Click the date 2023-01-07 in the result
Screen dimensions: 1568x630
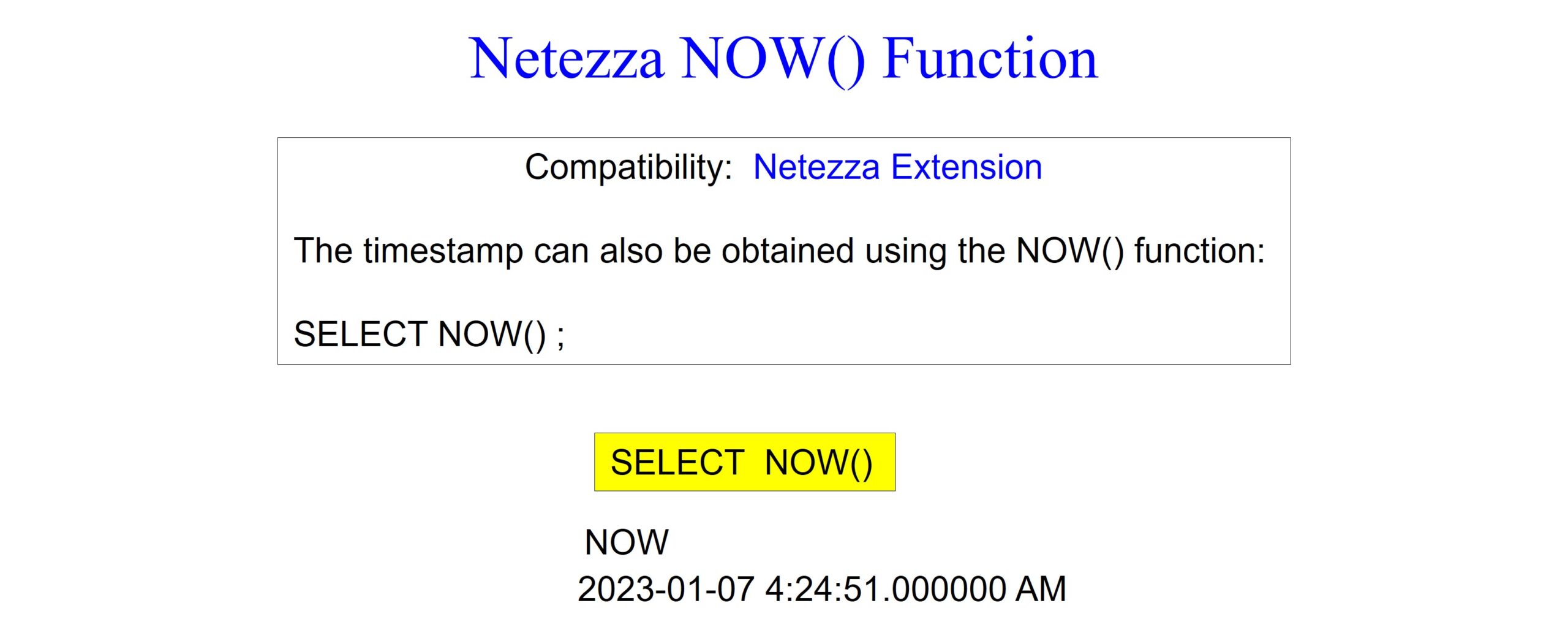pos(666,590)
